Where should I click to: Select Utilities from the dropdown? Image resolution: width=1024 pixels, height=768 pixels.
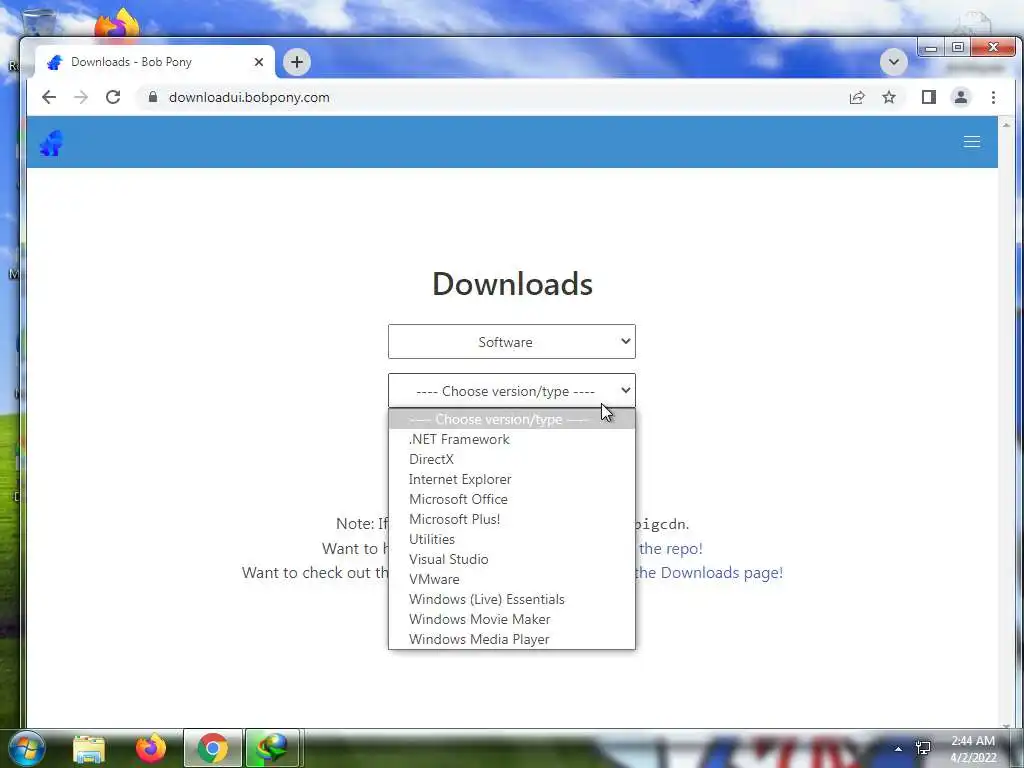[x=511, y=539]
